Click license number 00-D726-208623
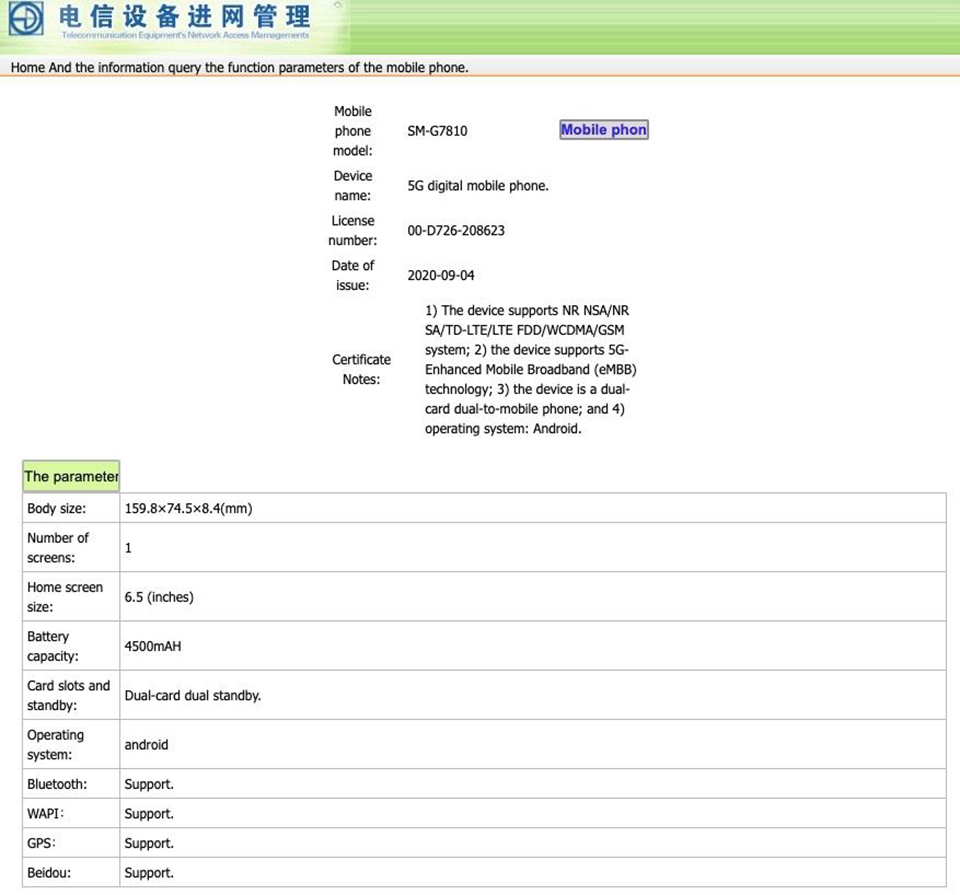The image size is (960, 895). tap(456, 231)
